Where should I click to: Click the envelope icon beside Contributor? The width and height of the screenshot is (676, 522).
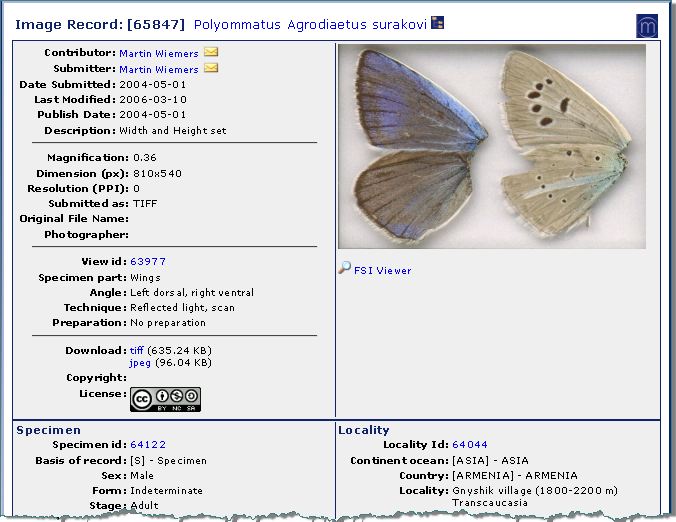211,53
